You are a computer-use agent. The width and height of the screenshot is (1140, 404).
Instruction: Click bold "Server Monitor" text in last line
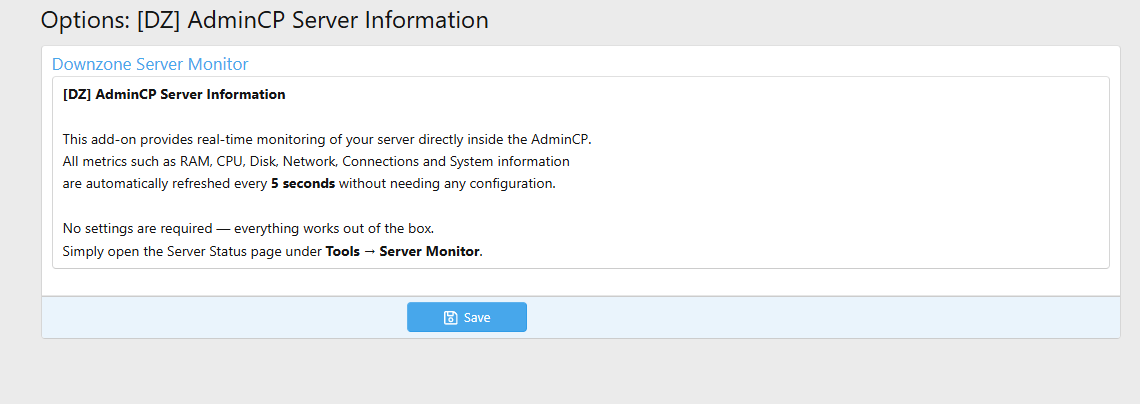pyautogui.click(x=430, y=251)
